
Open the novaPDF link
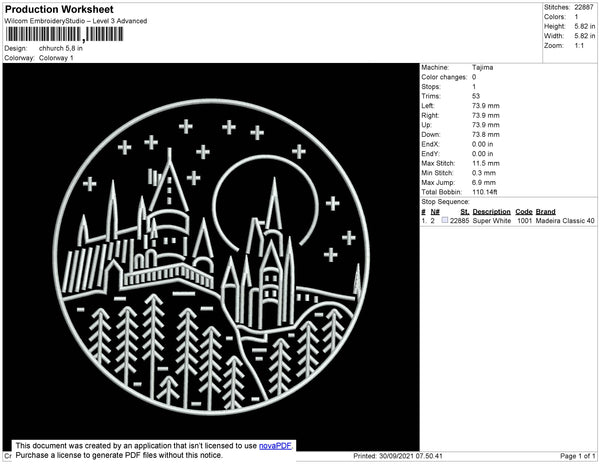[x=275, y=446]
